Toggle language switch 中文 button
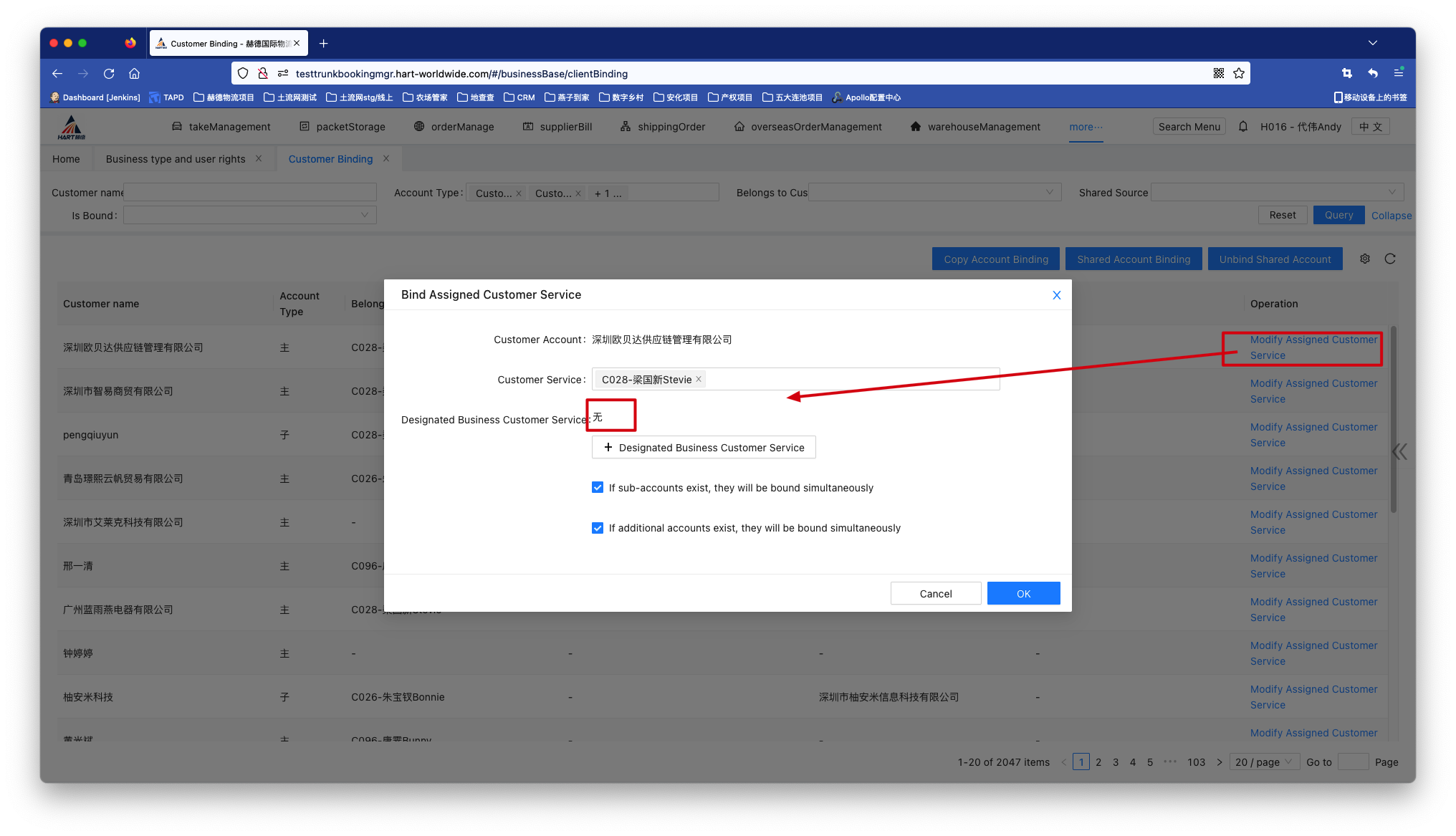 [x=1371, y=127]
